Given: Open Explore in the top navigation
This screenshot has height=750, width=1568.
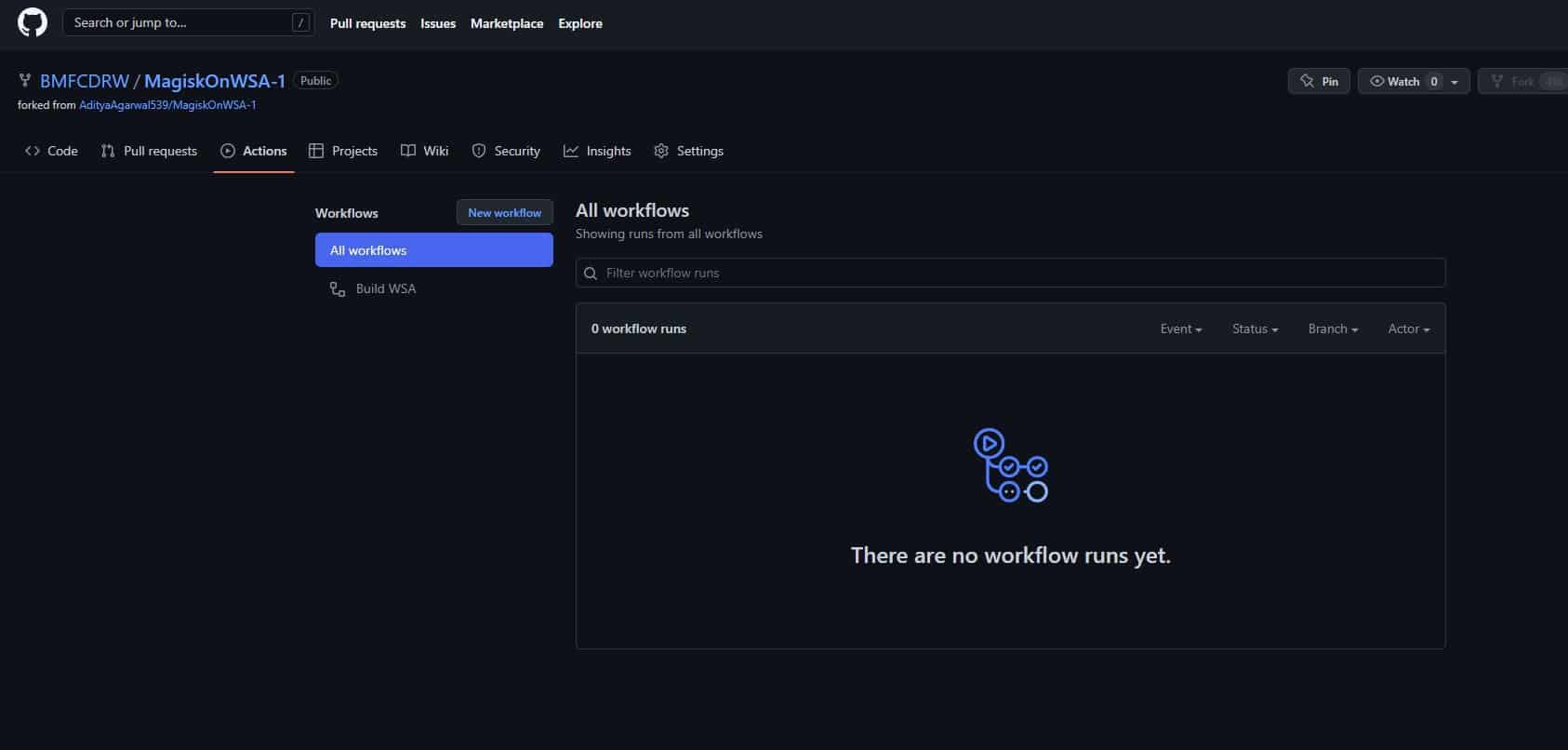Looking at the screenshot, I should click(x=580, y=23).
